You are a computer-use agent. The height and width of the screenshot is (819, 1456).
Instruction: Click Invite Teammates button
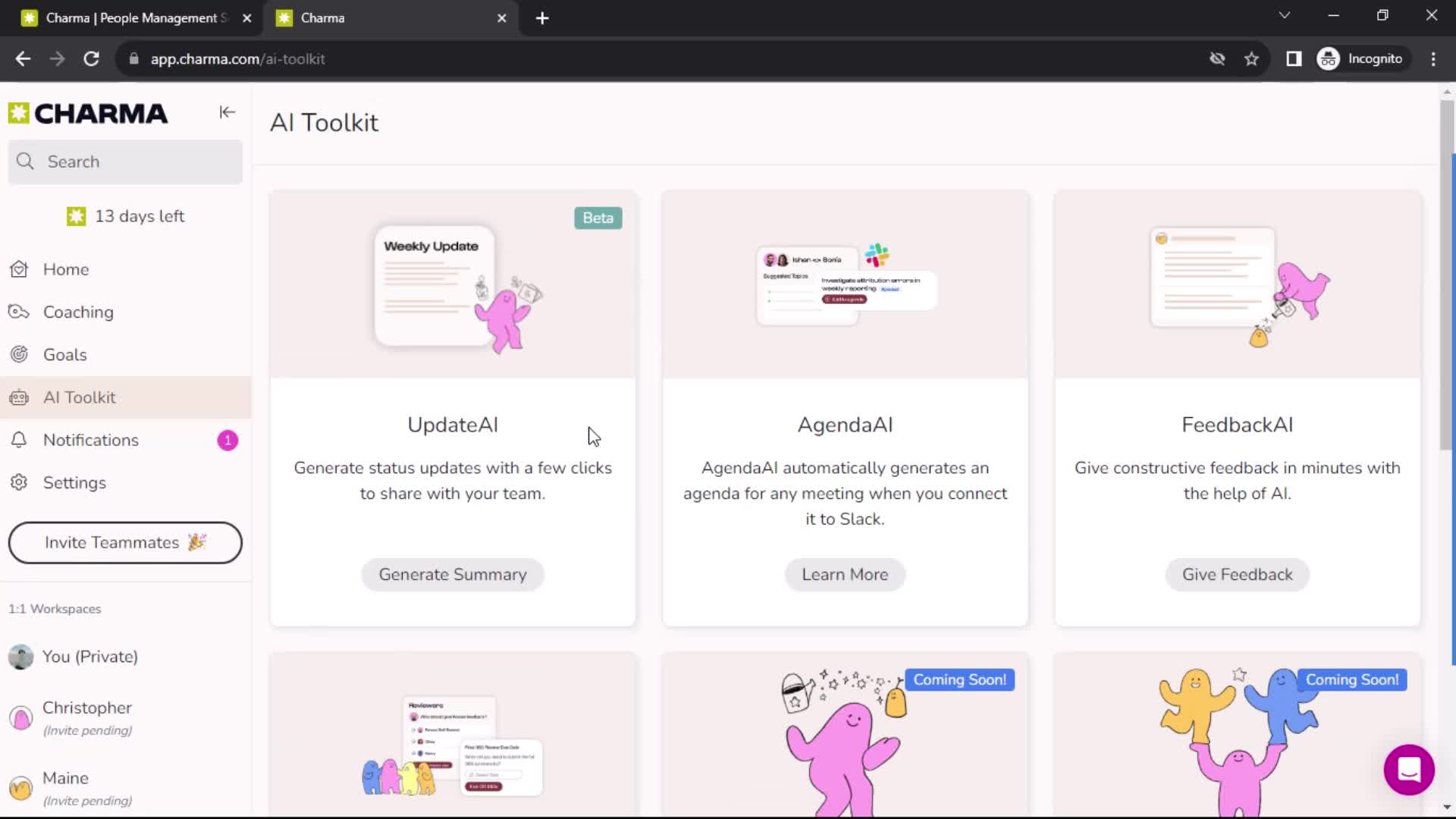point(125,543)
